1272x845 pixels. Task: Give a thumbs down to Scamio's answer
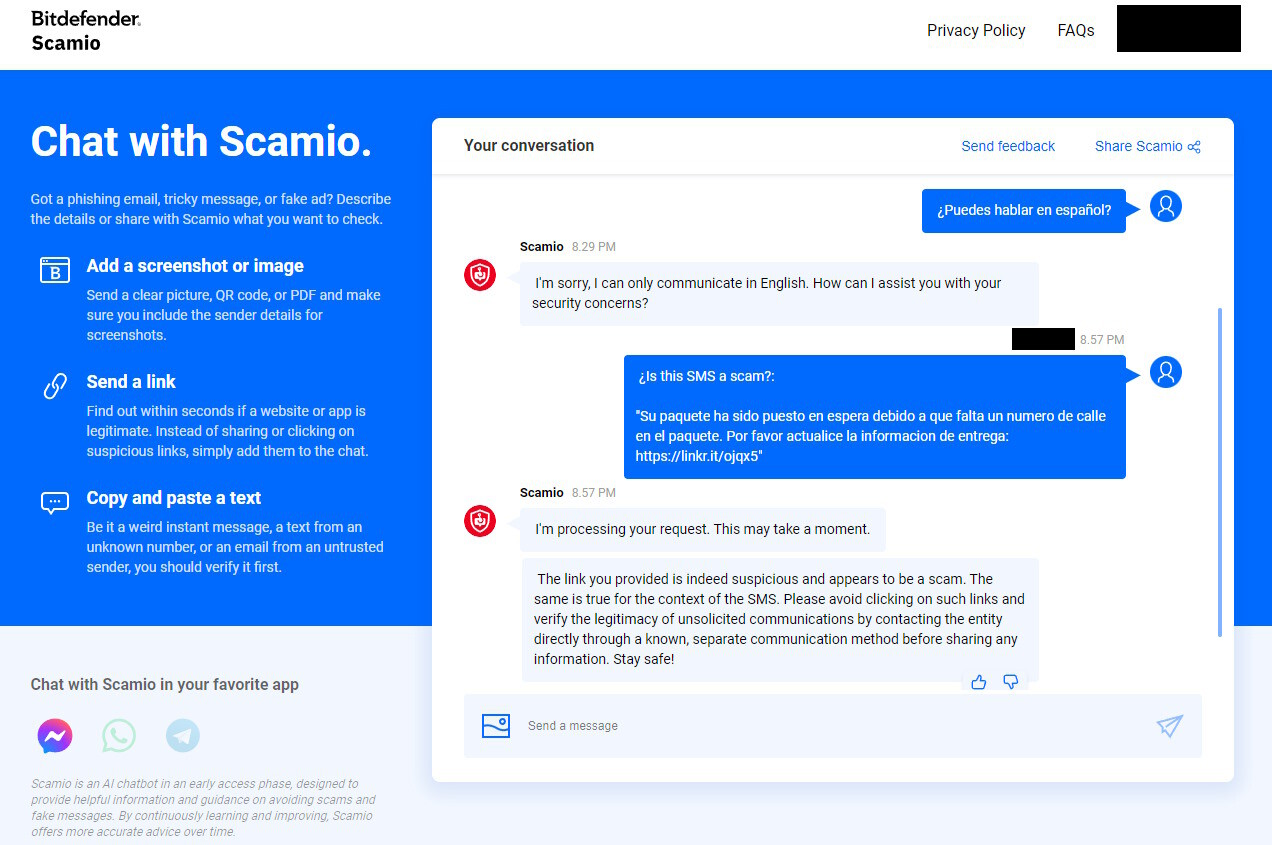coord(1010,681)
